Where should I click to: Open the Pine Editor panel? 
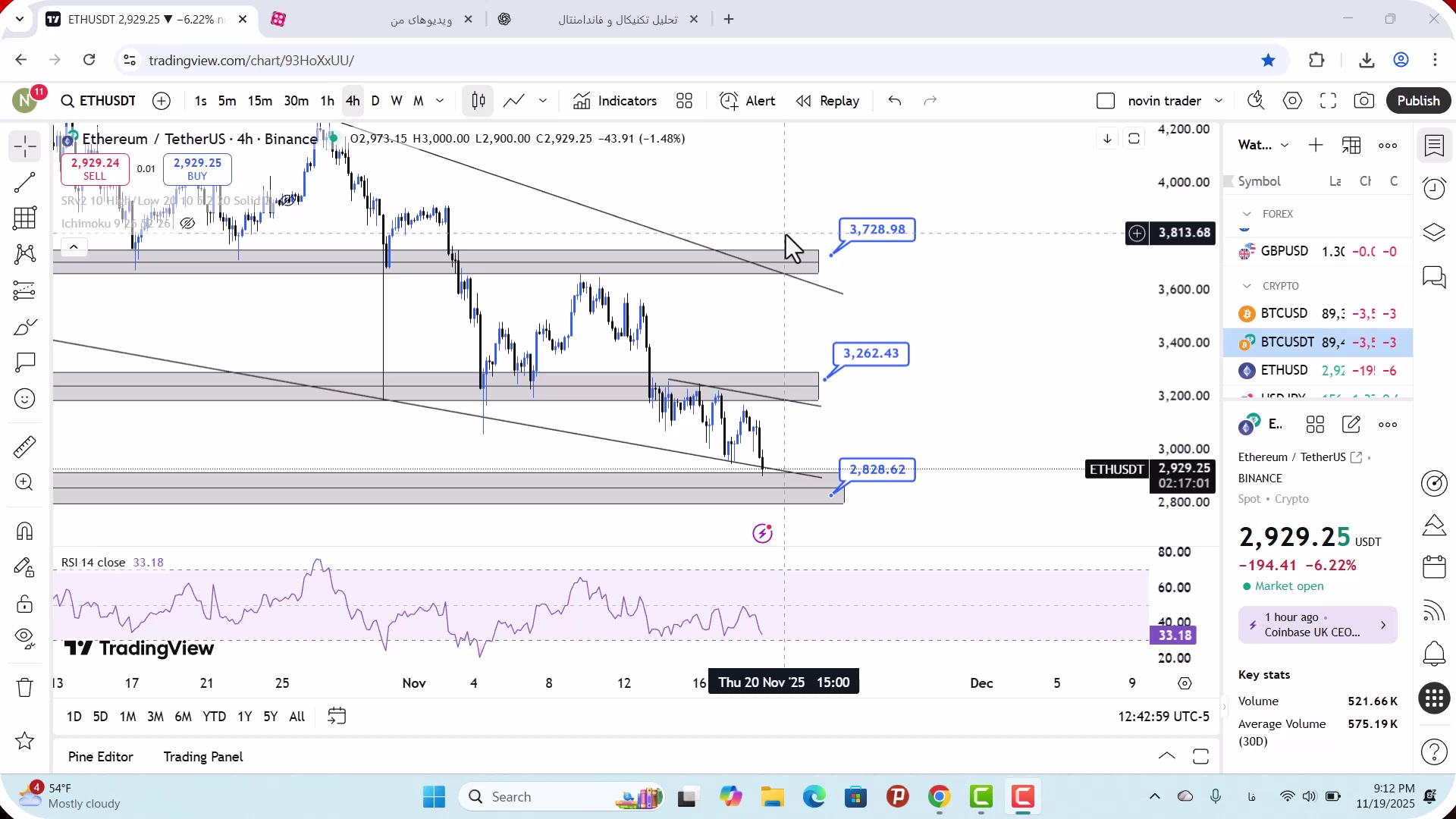[101, 757]
